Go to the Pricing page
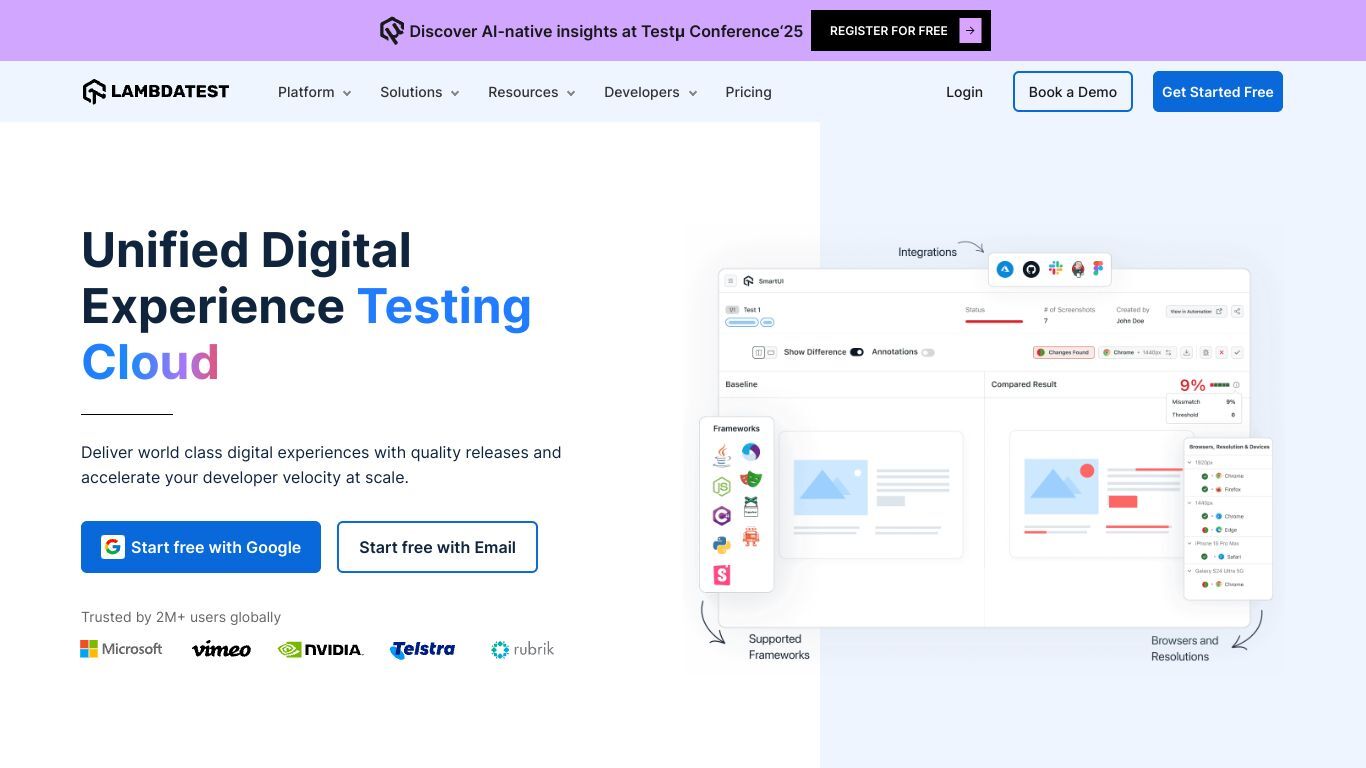 748,92
